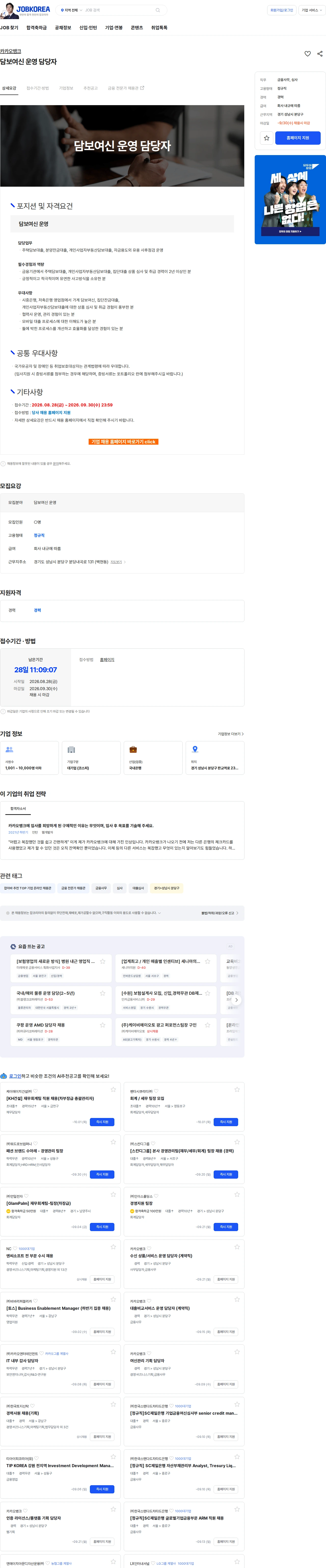Open the 기업·연봉 menu

point(114,28)
